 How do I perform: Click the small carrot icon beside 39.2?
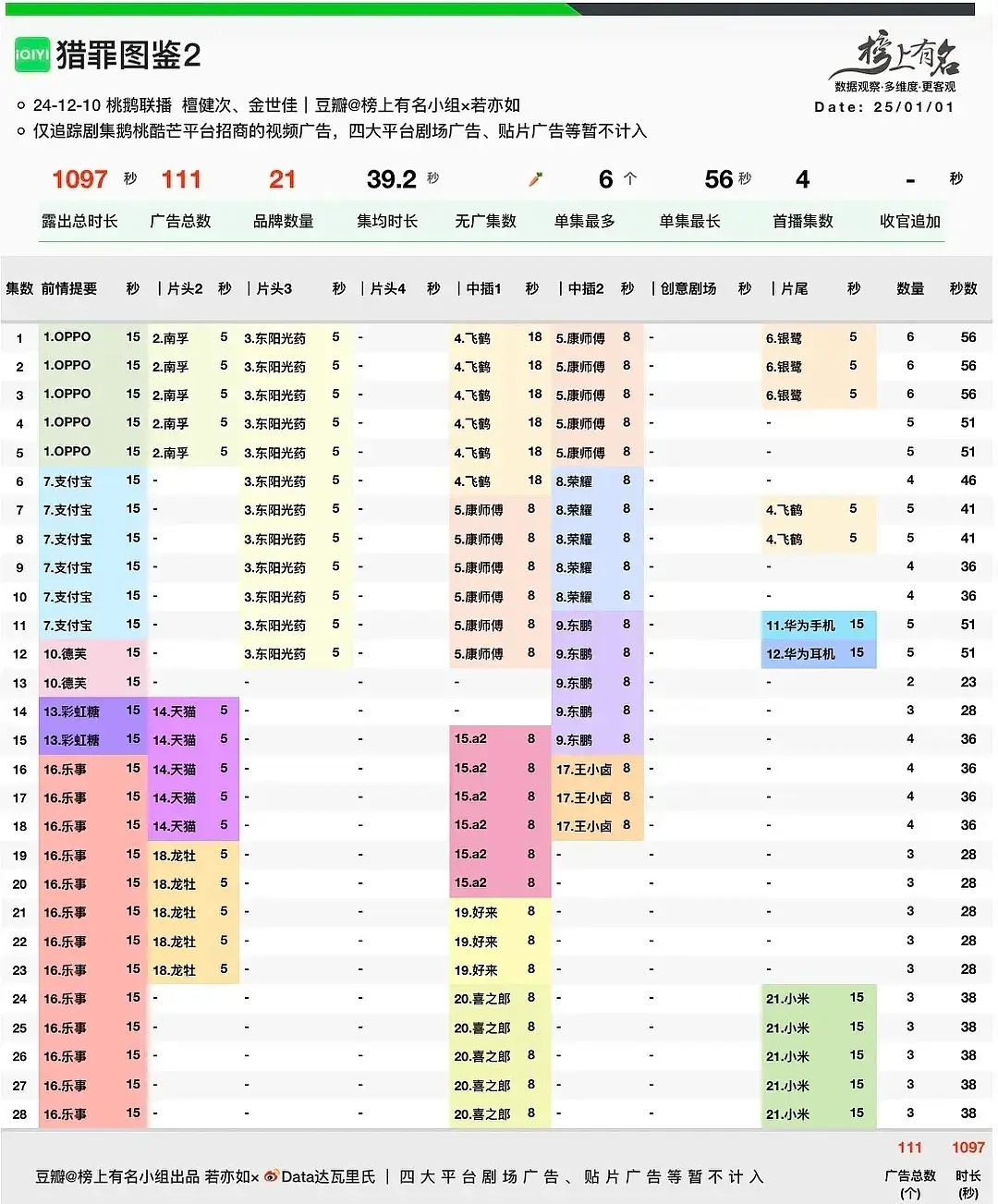(x=534, y=179)
